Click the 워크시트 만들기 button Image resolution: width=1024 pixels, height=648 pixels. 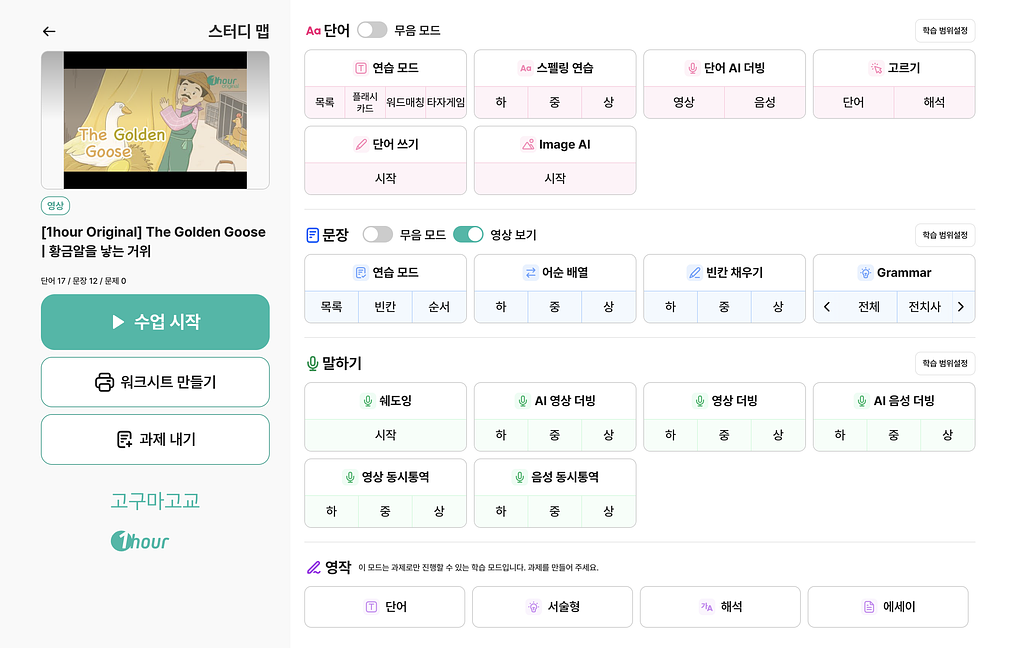click(x=155, y=382)
